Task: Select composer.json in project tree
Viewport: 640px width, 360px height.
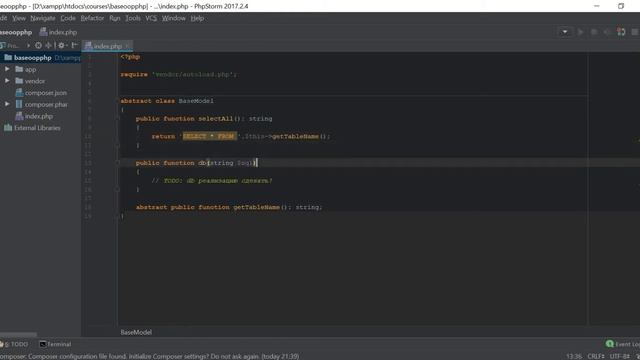Action: tap(41, 93)
